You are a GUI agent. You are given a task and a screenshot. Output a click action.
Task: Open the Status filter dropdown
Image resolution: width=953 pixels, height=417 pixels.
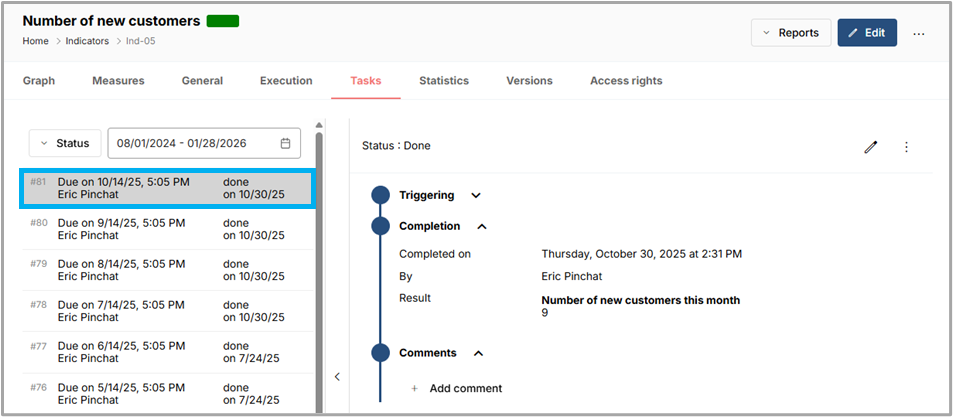65,143
